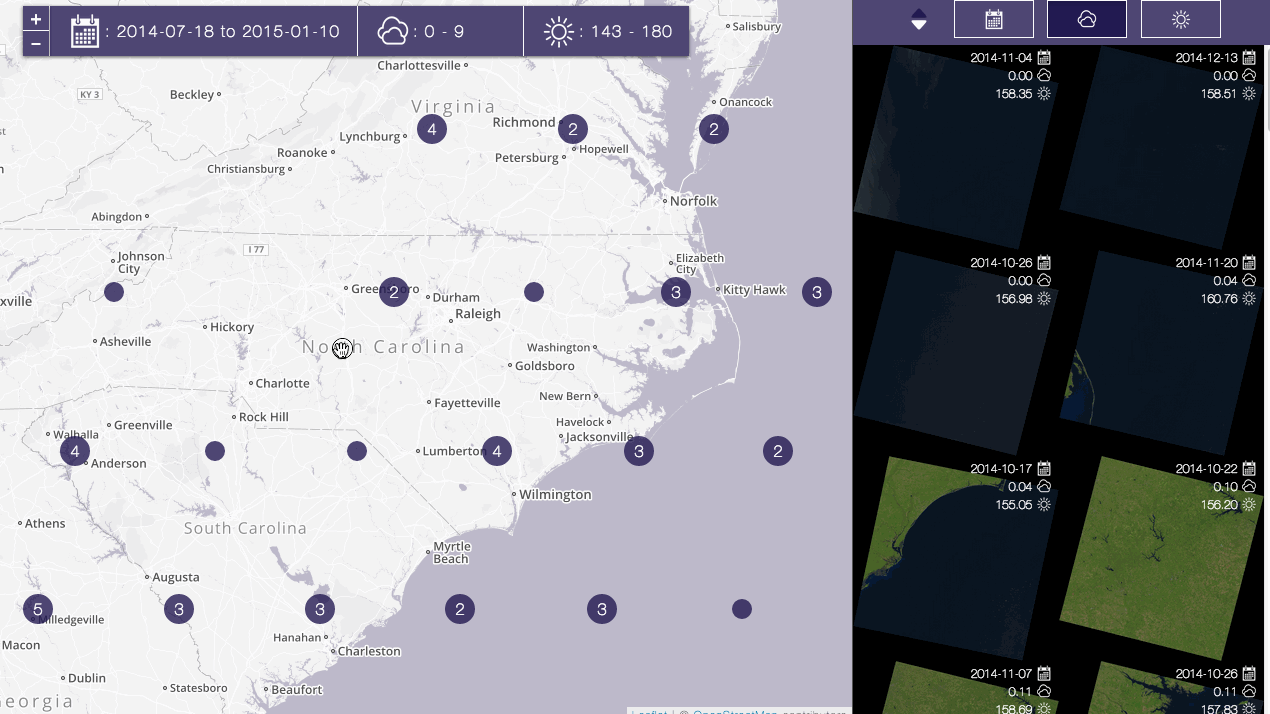
Task: Click the Norfolk city label on map
Action: pyautogui.click(x=694, y=200)
